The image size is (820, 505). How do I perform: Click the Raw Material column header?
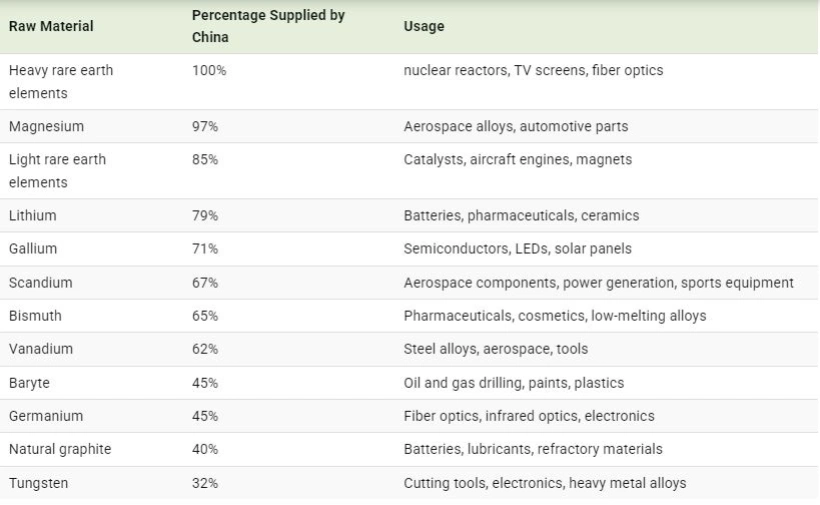point(51,26)
